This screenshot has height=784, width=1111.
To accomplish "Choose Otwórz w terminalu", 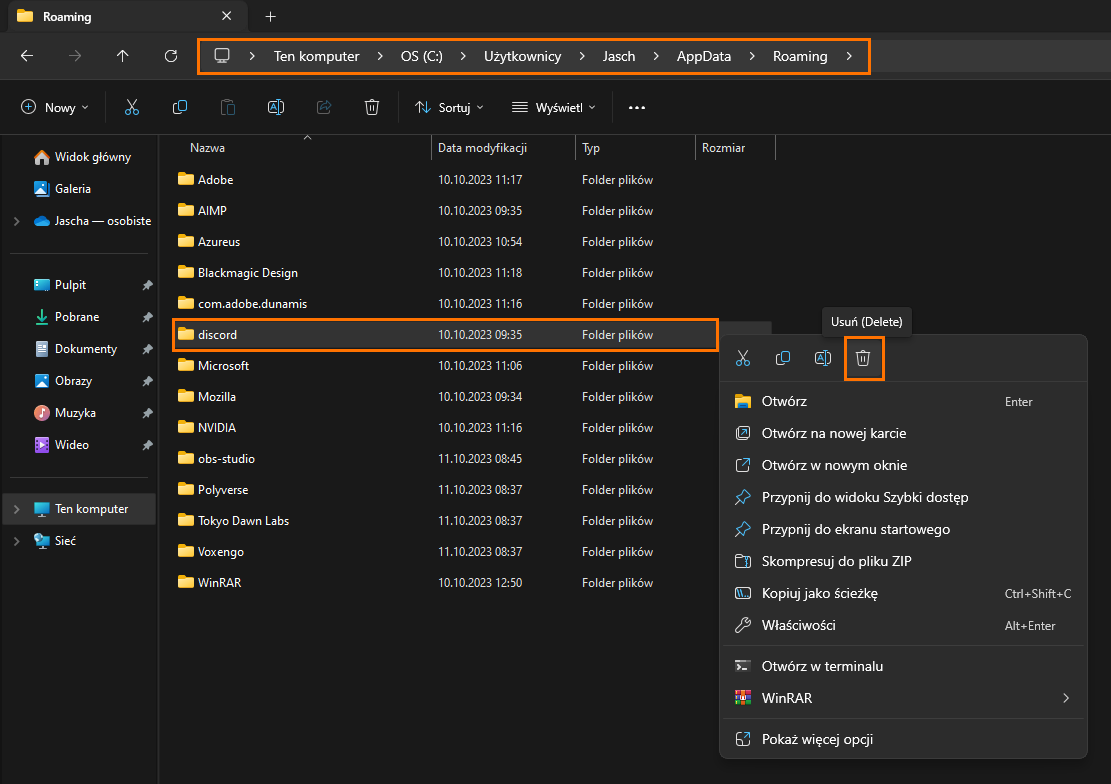I will click(903, 666).
